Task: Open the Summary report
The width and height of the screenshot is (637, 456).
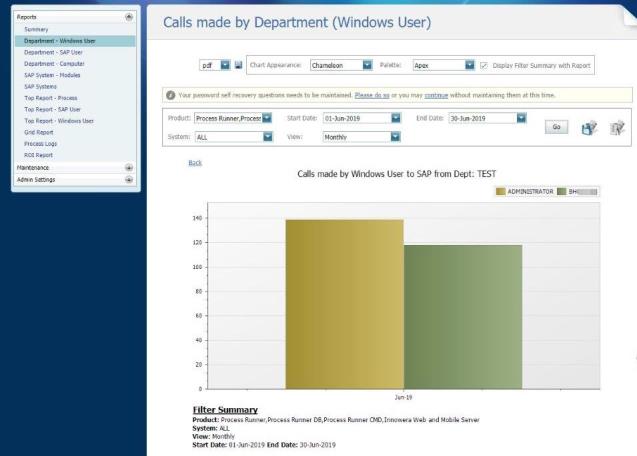Action: click(x=36, y=30)
